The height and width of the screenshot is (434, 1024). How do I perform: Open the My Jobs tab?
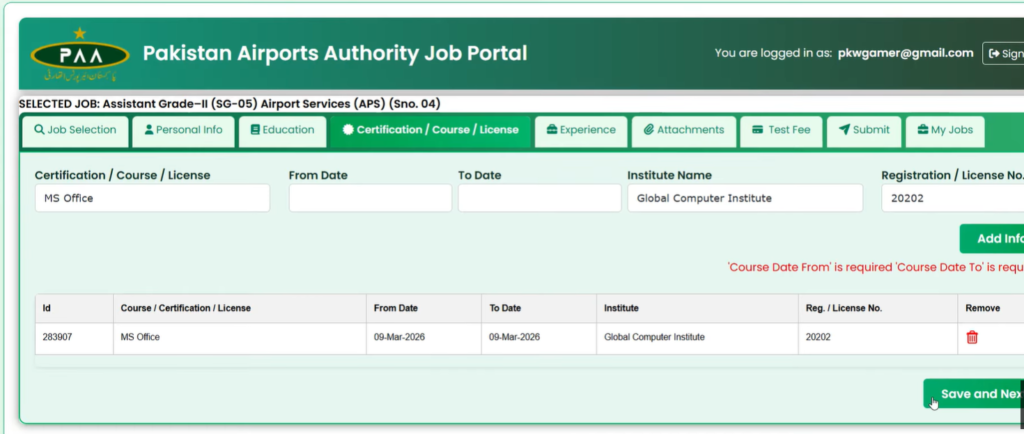click(x=945, y=130)
